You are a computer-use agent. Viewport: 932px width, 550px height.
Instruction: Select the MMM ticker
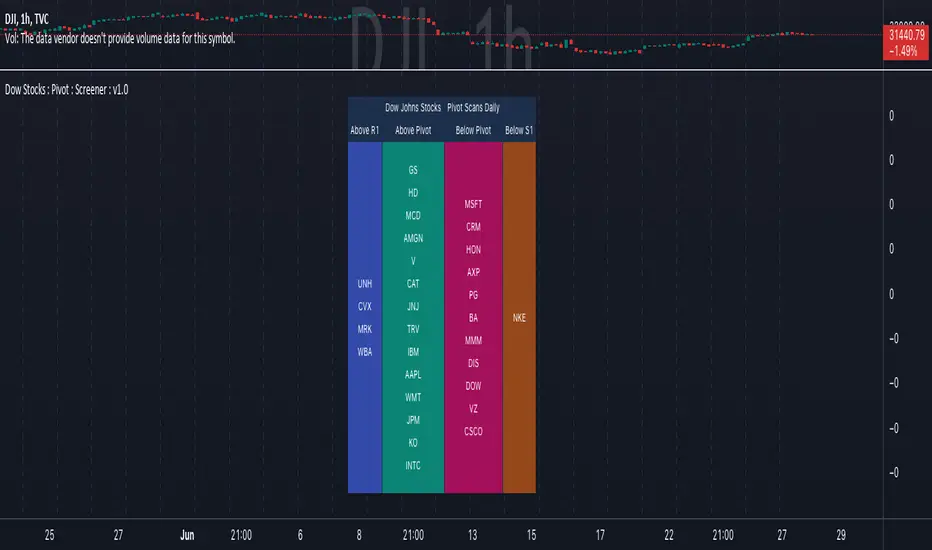(473, 340)
